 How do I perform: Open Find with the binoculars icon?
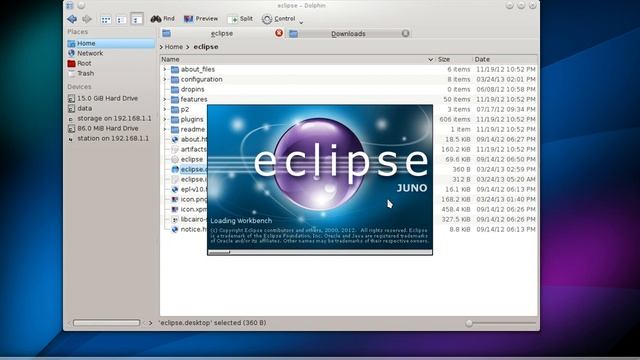point(162,19)
